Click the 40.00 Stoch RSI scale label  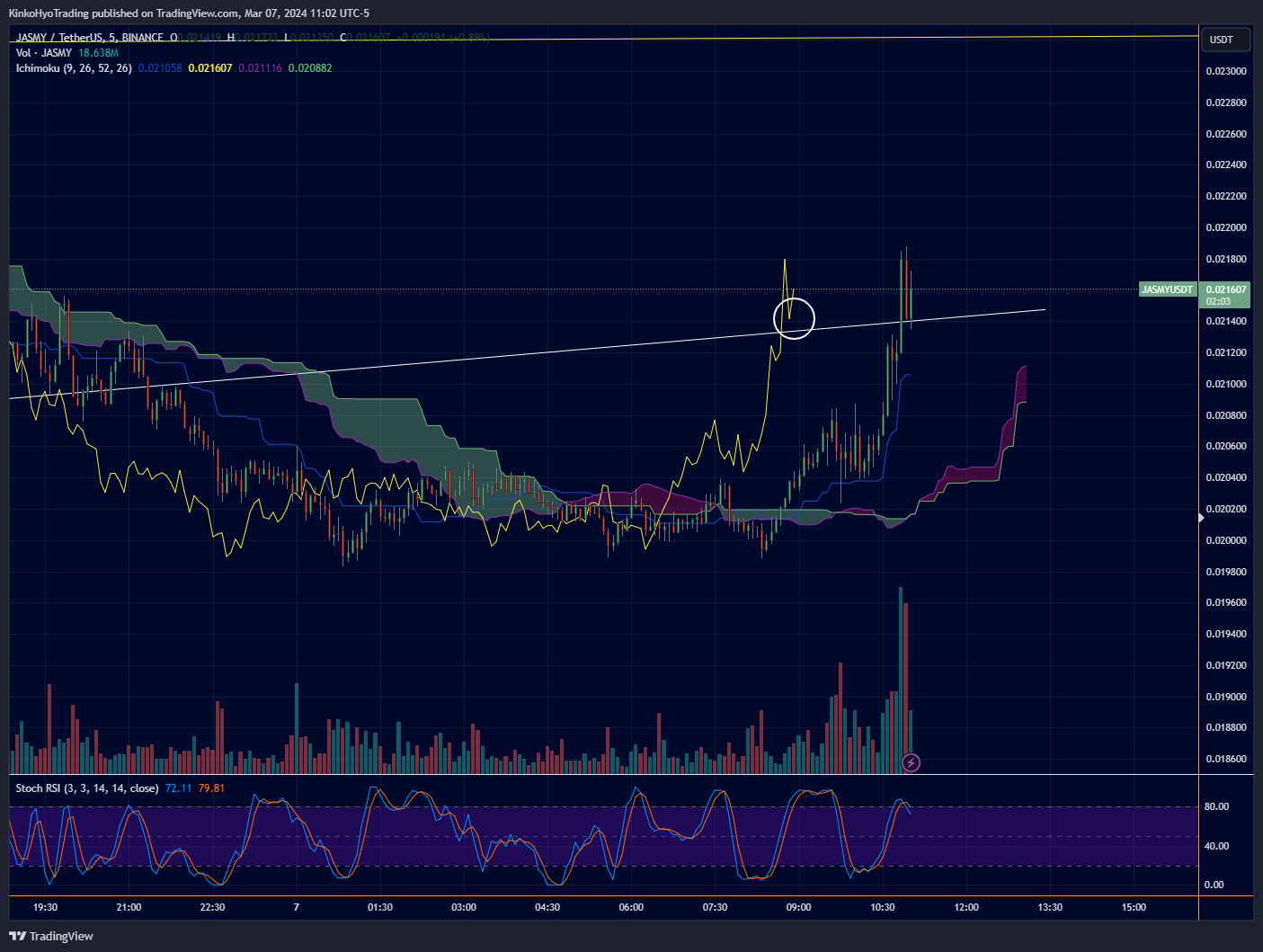[1216, 846]
